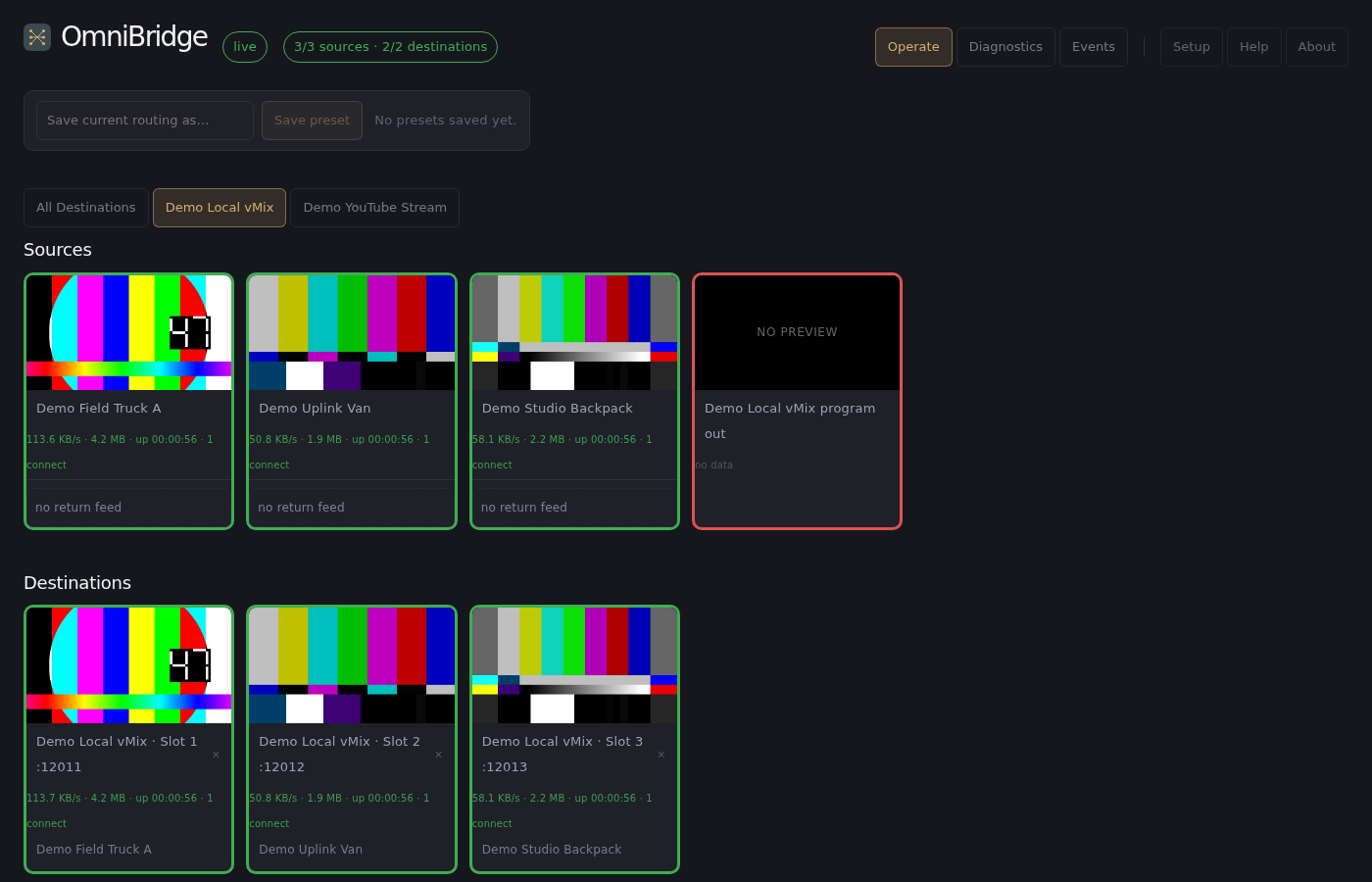The width and height of the screenshot is (1372, 882).
Task: Open the Diagnostics view
Action: (1005, 47)
